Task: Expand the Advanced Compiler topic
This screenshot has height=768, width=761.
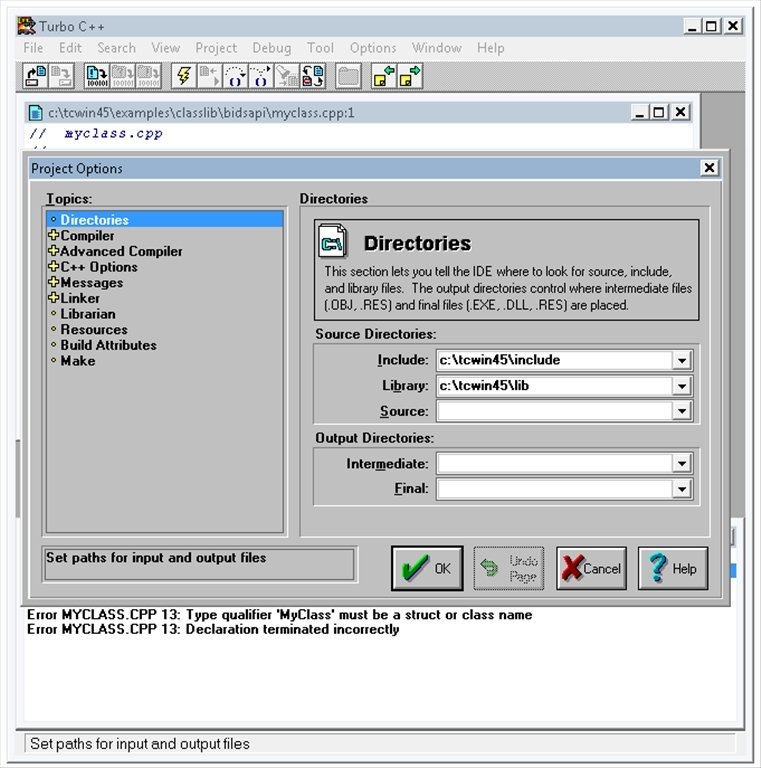Action: click(53, 251)
